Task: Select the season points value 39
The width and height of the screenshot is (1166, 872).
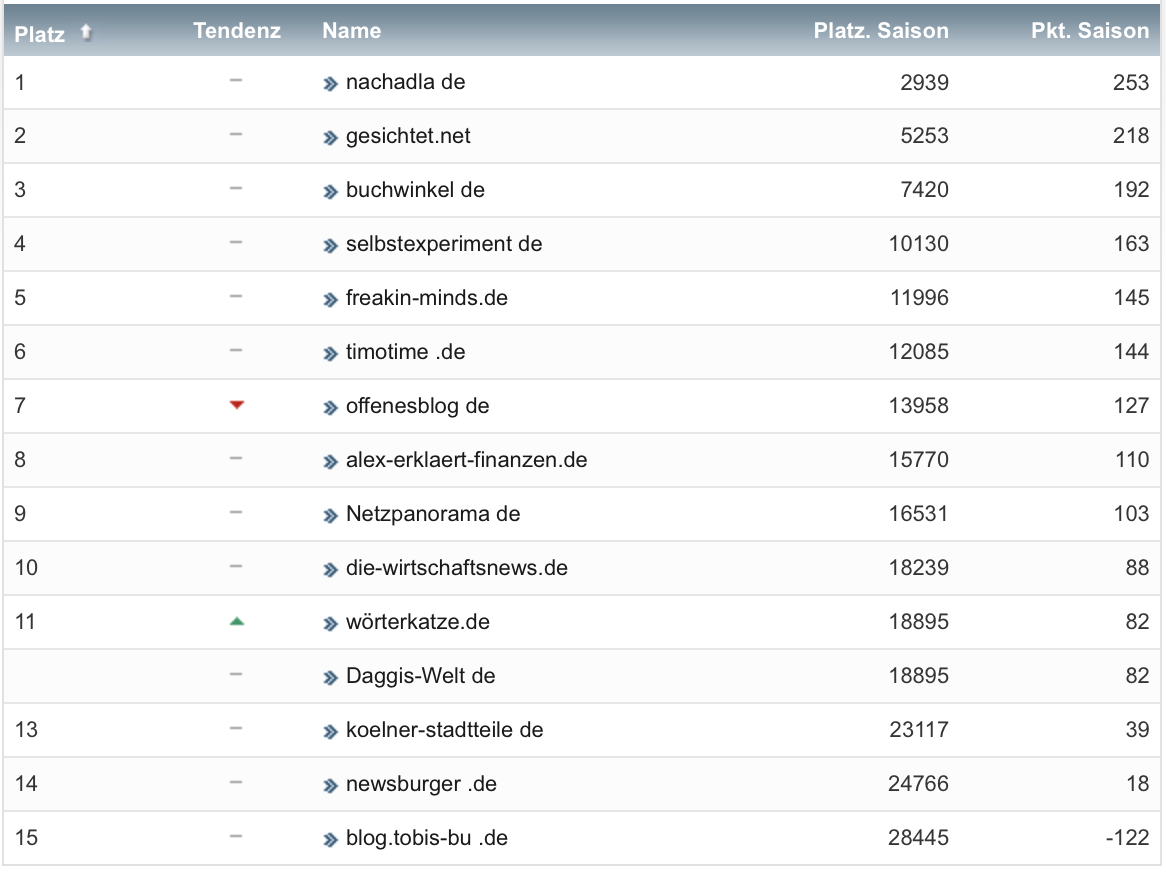Action: (1137, 730)
